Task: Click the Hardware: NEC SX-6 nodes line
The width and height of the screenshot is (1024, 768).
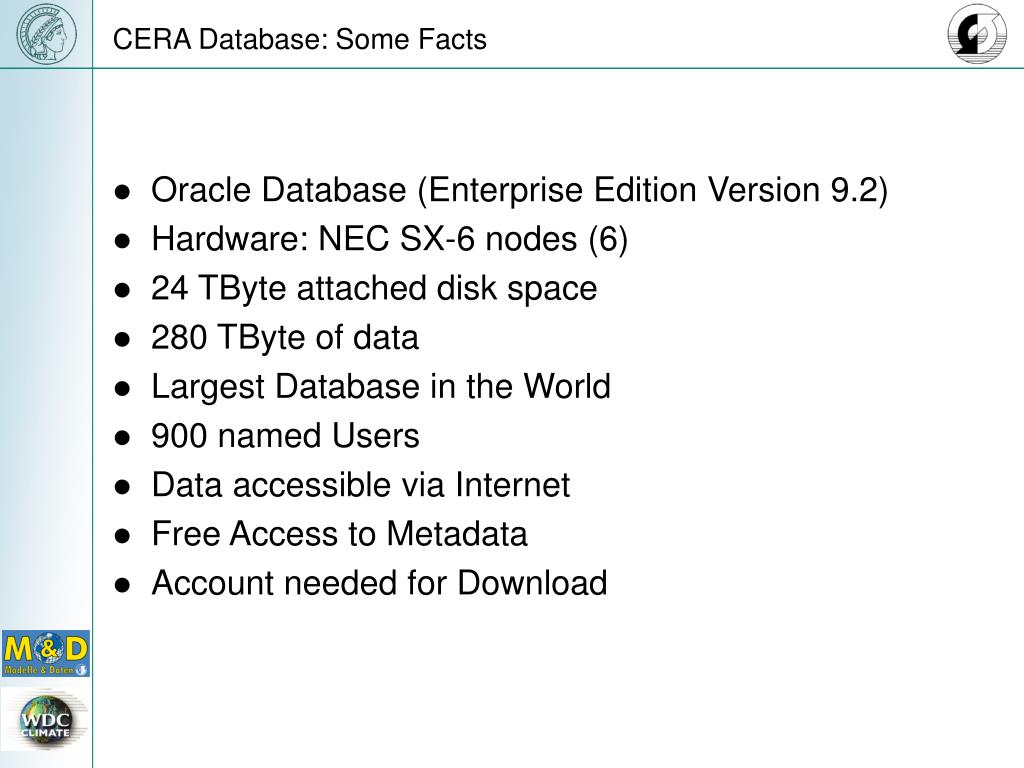Action: [389, 240]
